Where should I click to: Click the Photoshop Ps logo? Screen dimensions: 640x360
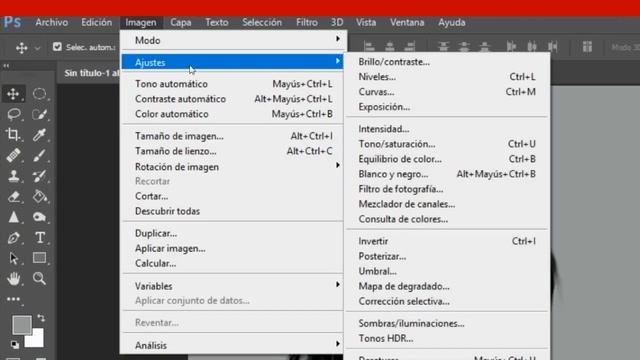pyautogui.click(x=12, y=22)
